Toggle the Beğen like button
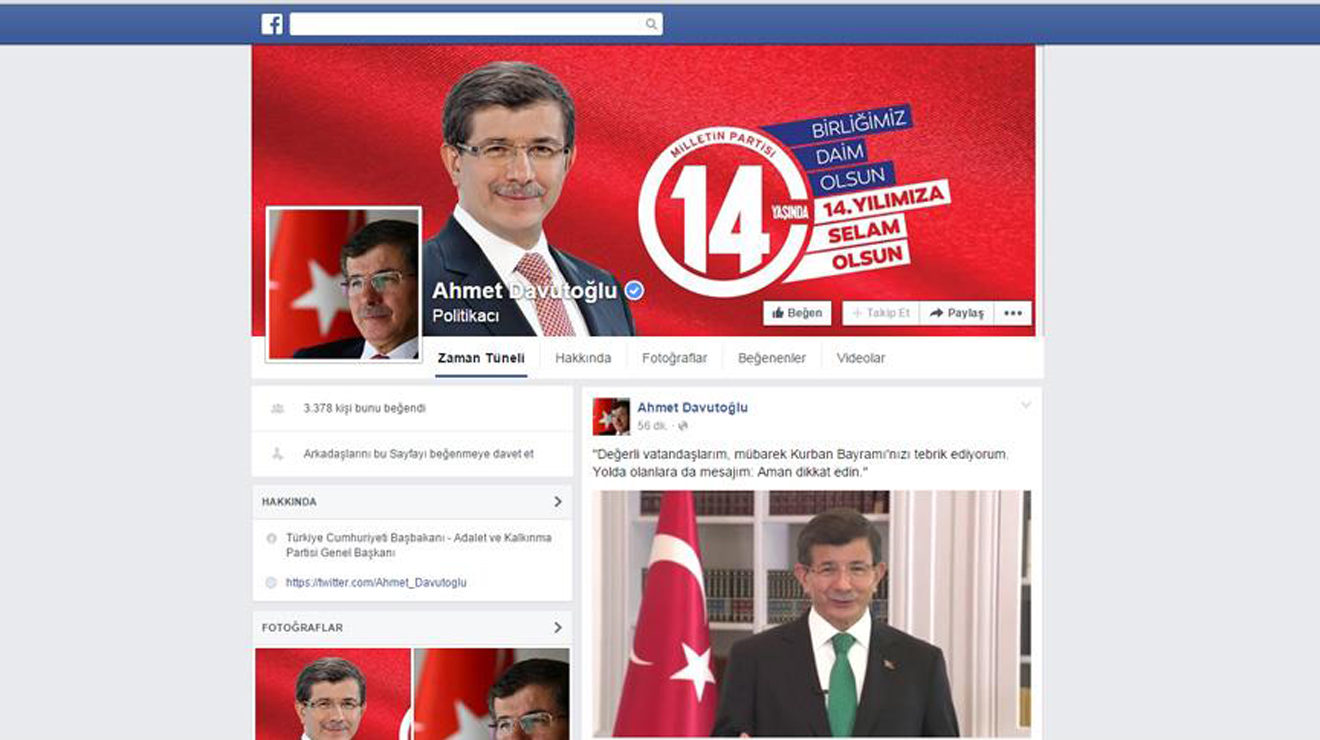This screenshot has width=1320, height=740. [x=797, y=313]
